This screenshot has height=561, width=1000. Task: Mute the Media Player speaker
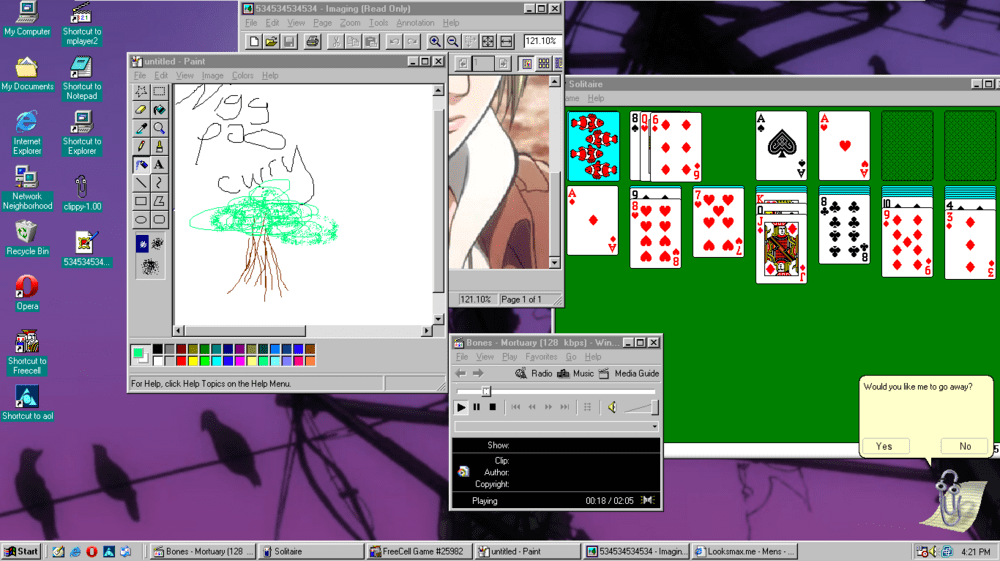(612, 407)
